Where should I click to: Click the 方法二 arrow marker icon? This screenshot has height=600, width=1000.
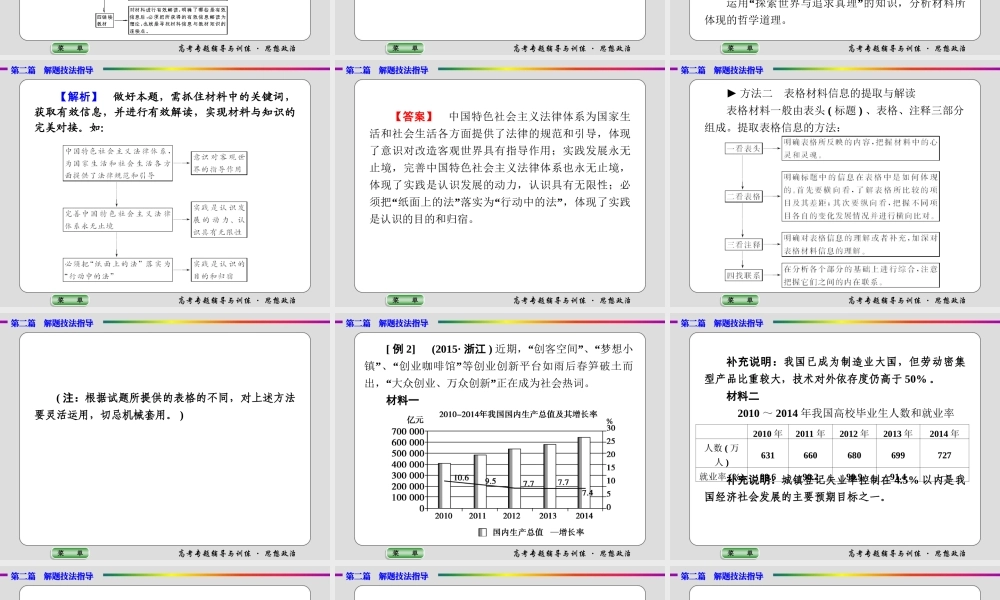pyautogui.click(x=732, y=93)
